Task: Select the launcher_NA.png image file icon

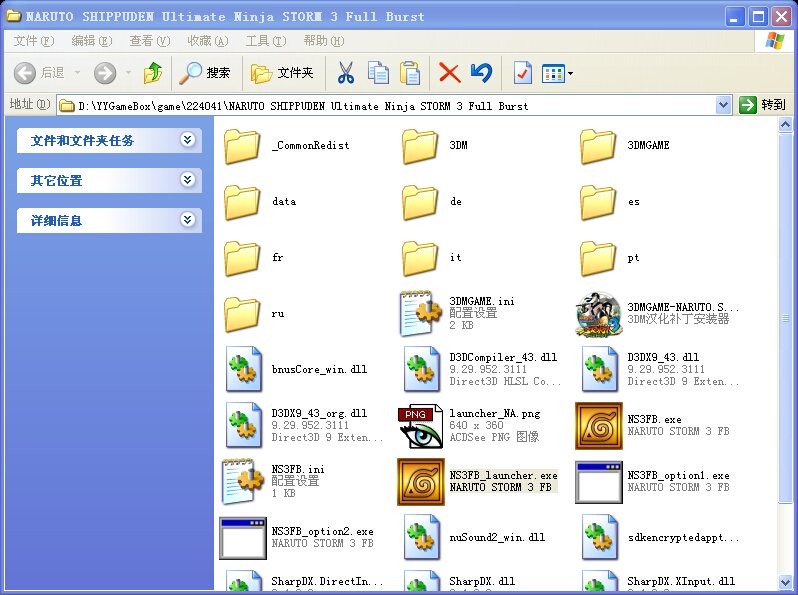Action: pyautogui.click(x=421, y=426)
